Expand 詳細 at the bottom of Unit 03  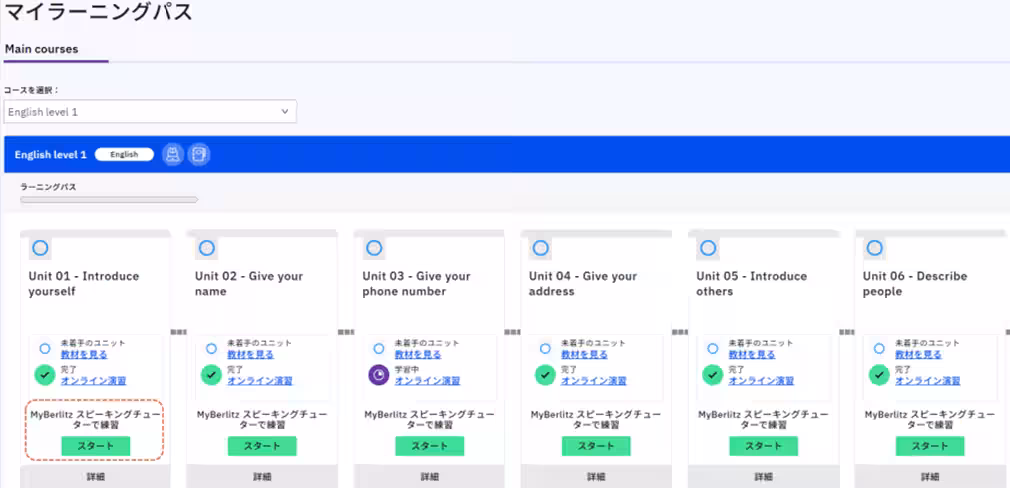pyautogui.click(x=429, y=477)
